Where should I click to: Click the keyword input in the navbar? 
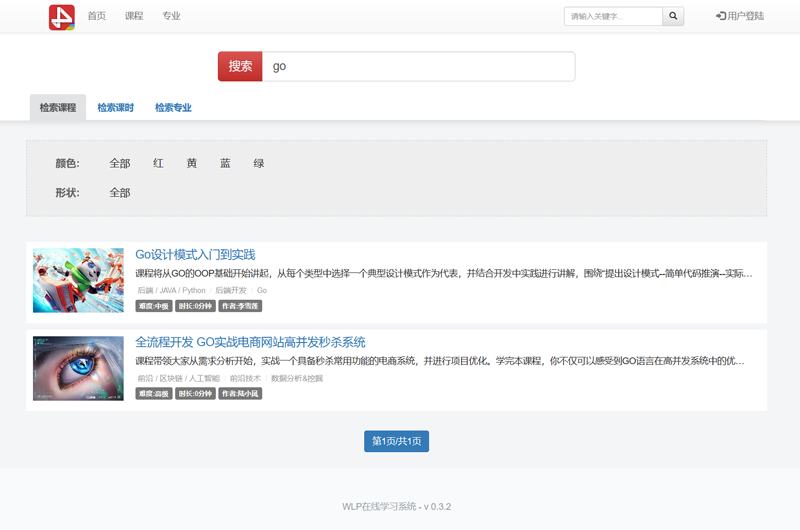click(x=613, y=16)
